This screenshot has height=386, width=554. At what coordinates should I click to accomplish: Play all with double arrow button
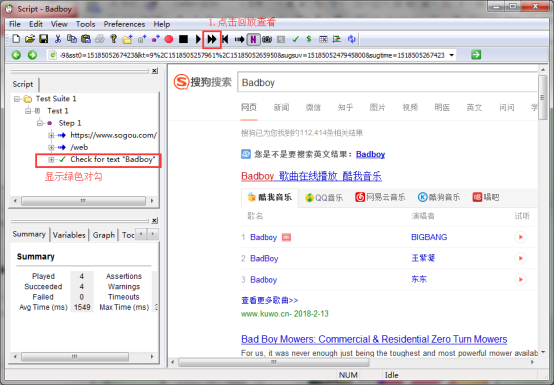pos(212,39)
